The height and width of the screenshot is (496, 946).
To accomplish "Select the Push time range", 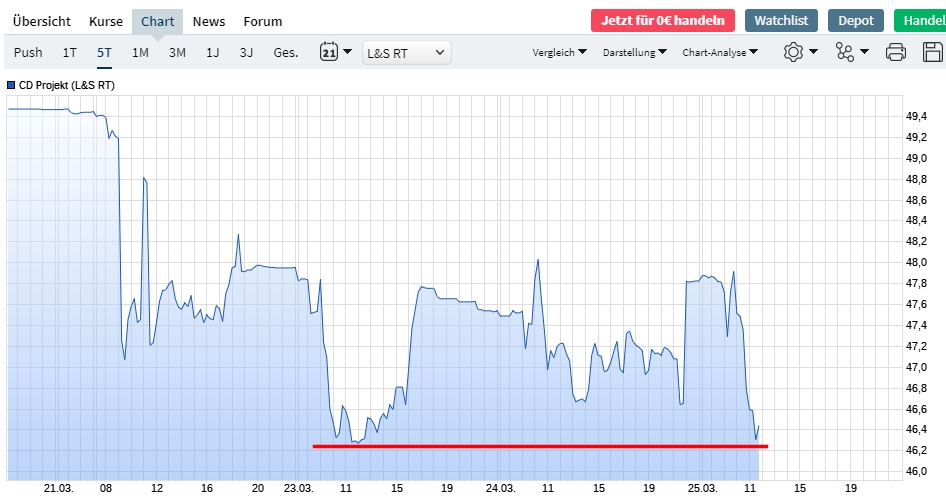I will pos(28,52).
